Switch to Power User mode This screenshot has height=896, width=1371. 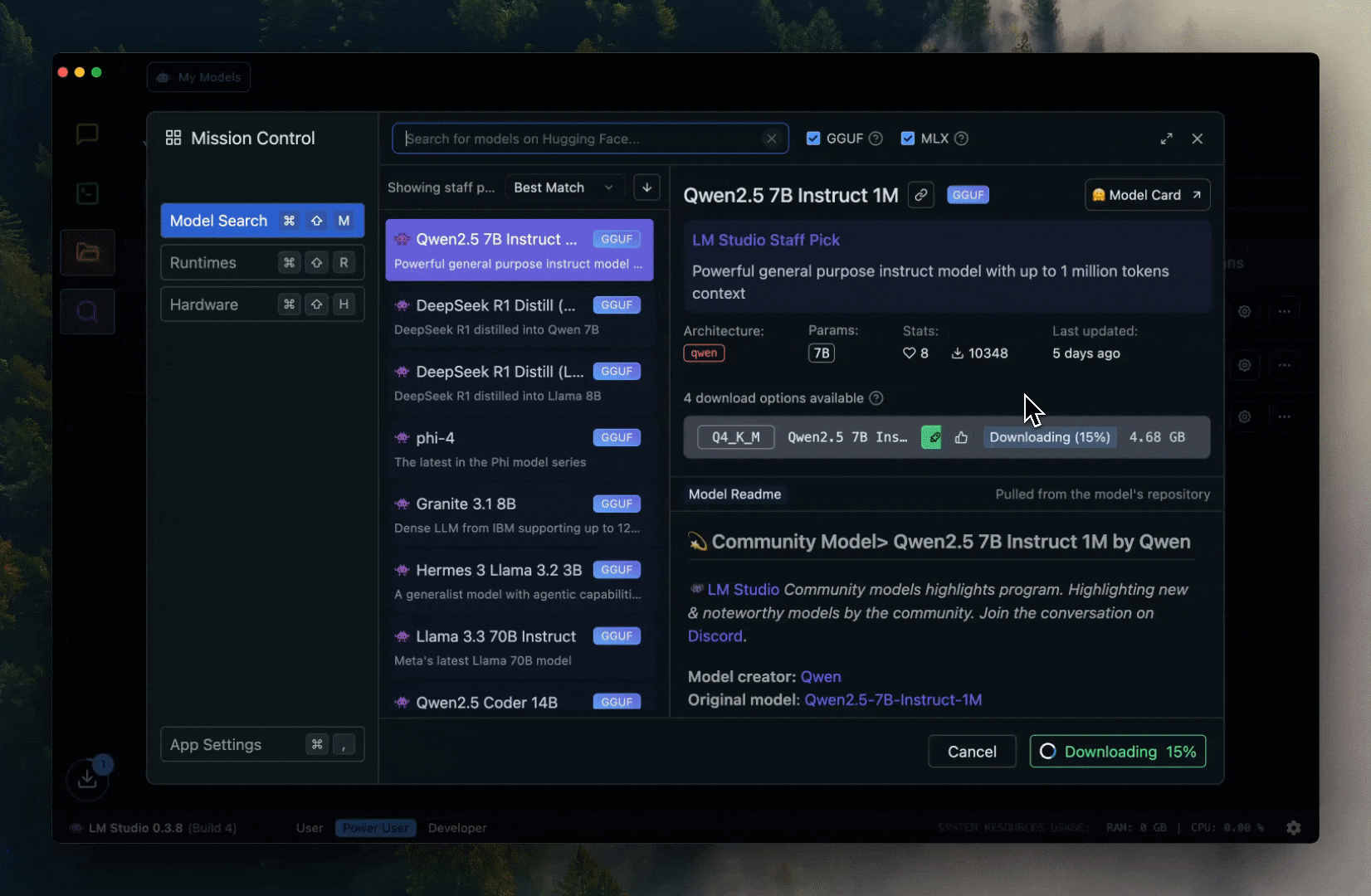(375, 828)
